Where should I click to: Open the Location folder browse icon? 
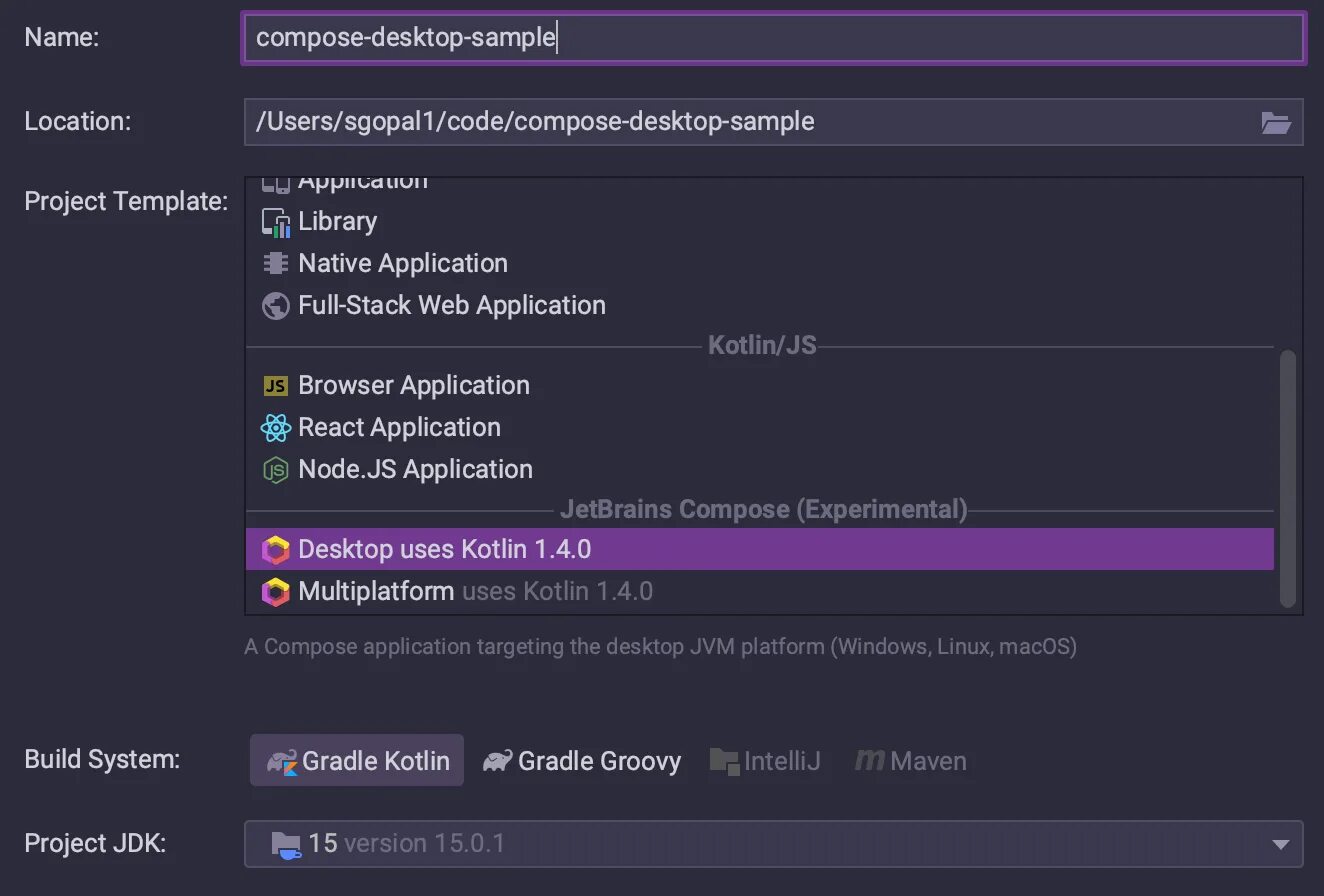click(1276, 123)
